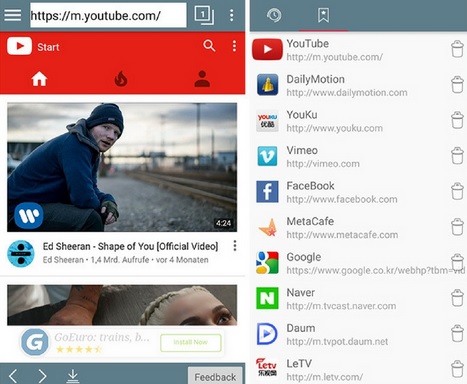Tap the Google bookmark icon

pos(267,263)
